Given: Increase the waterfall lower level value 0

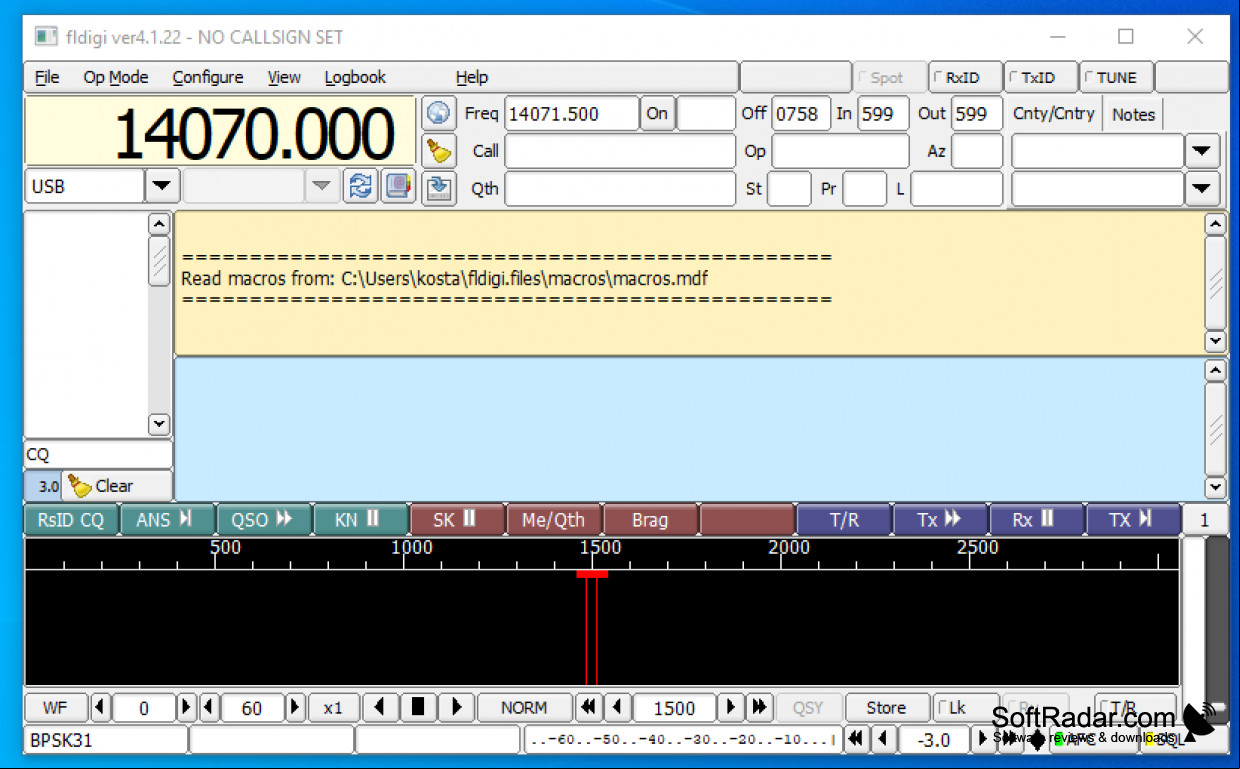Looking at the screenshot, I should click(187, 707).
